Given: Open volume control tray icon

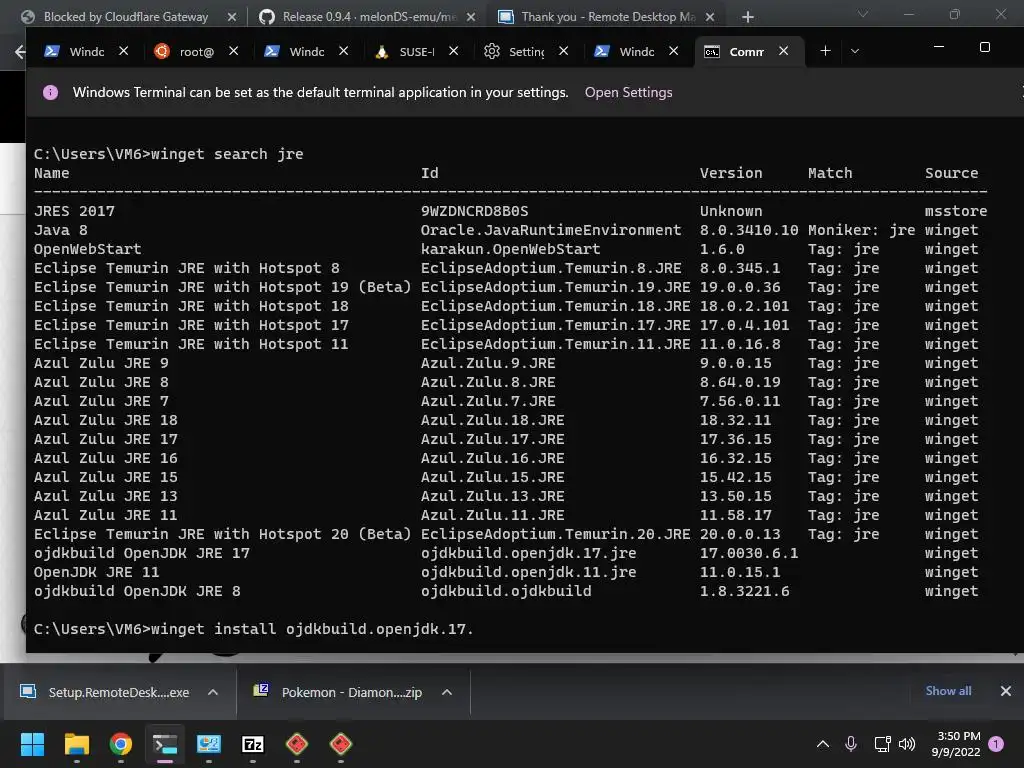Looking at the screenshot, I should pos(907,744).
